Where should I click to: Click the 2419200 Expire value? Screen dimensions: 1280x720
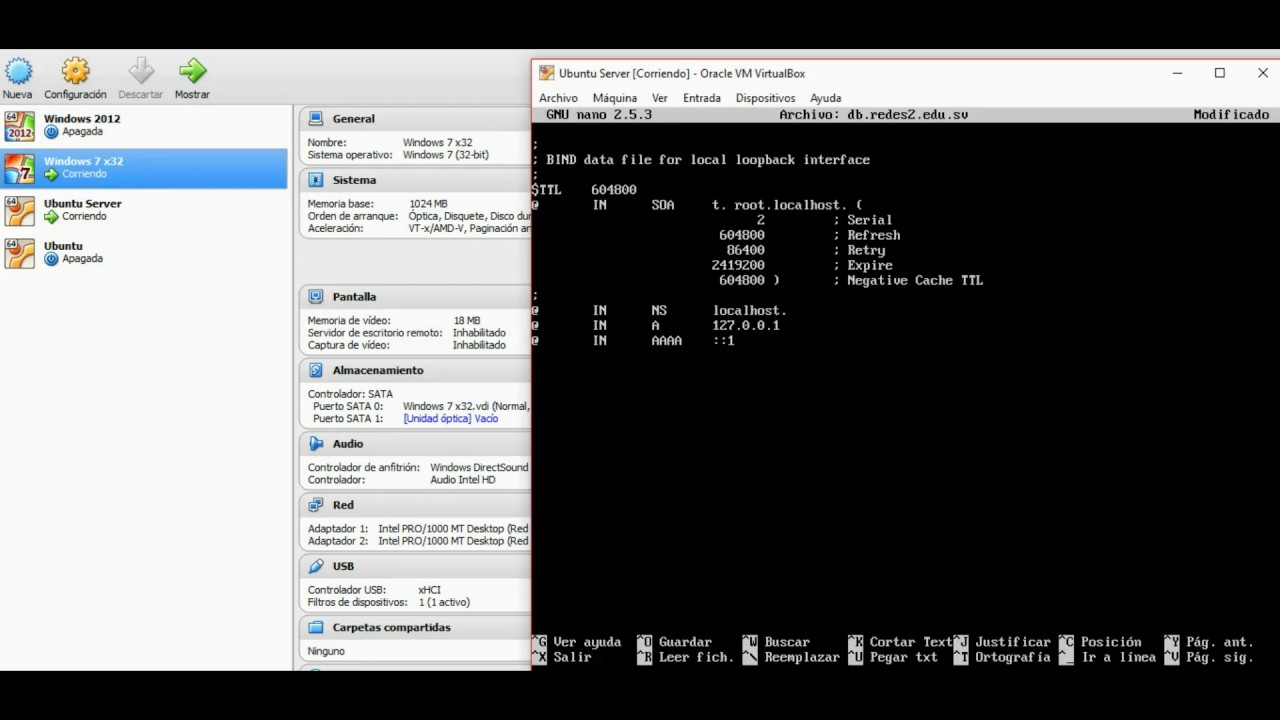[738, 265]
